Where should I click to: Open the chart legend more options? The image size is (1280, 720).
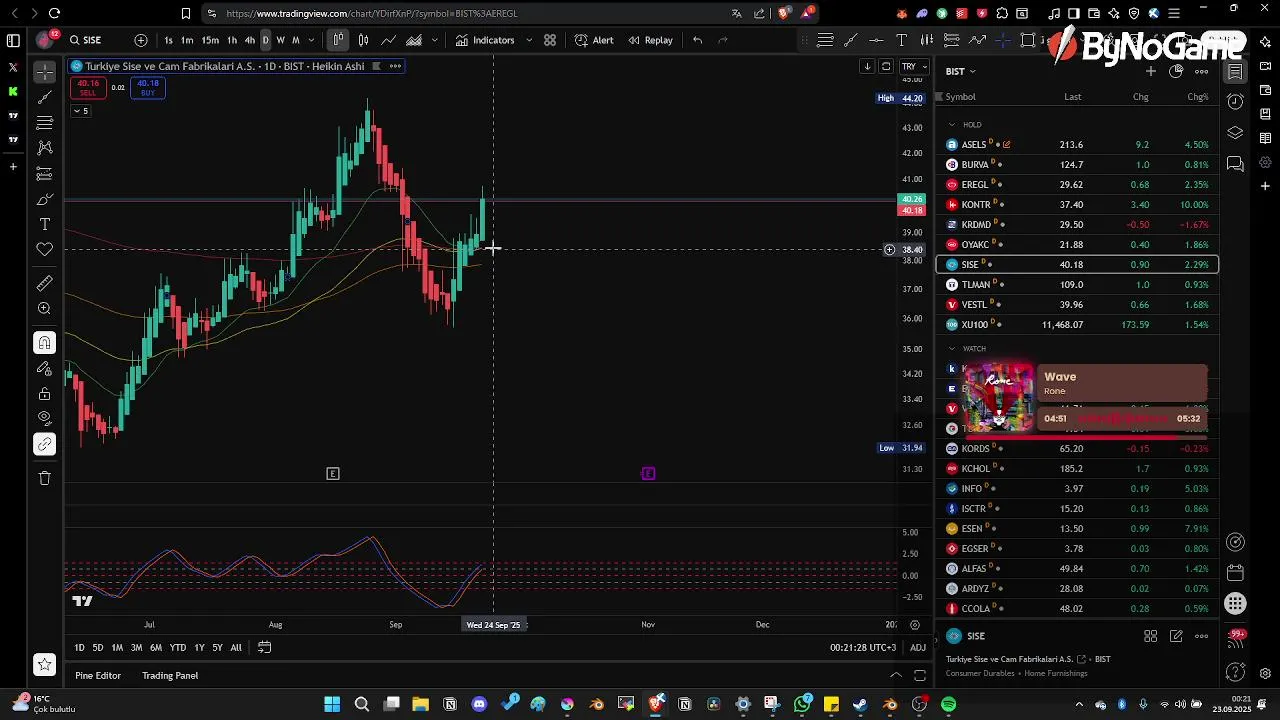coord(395,66)
